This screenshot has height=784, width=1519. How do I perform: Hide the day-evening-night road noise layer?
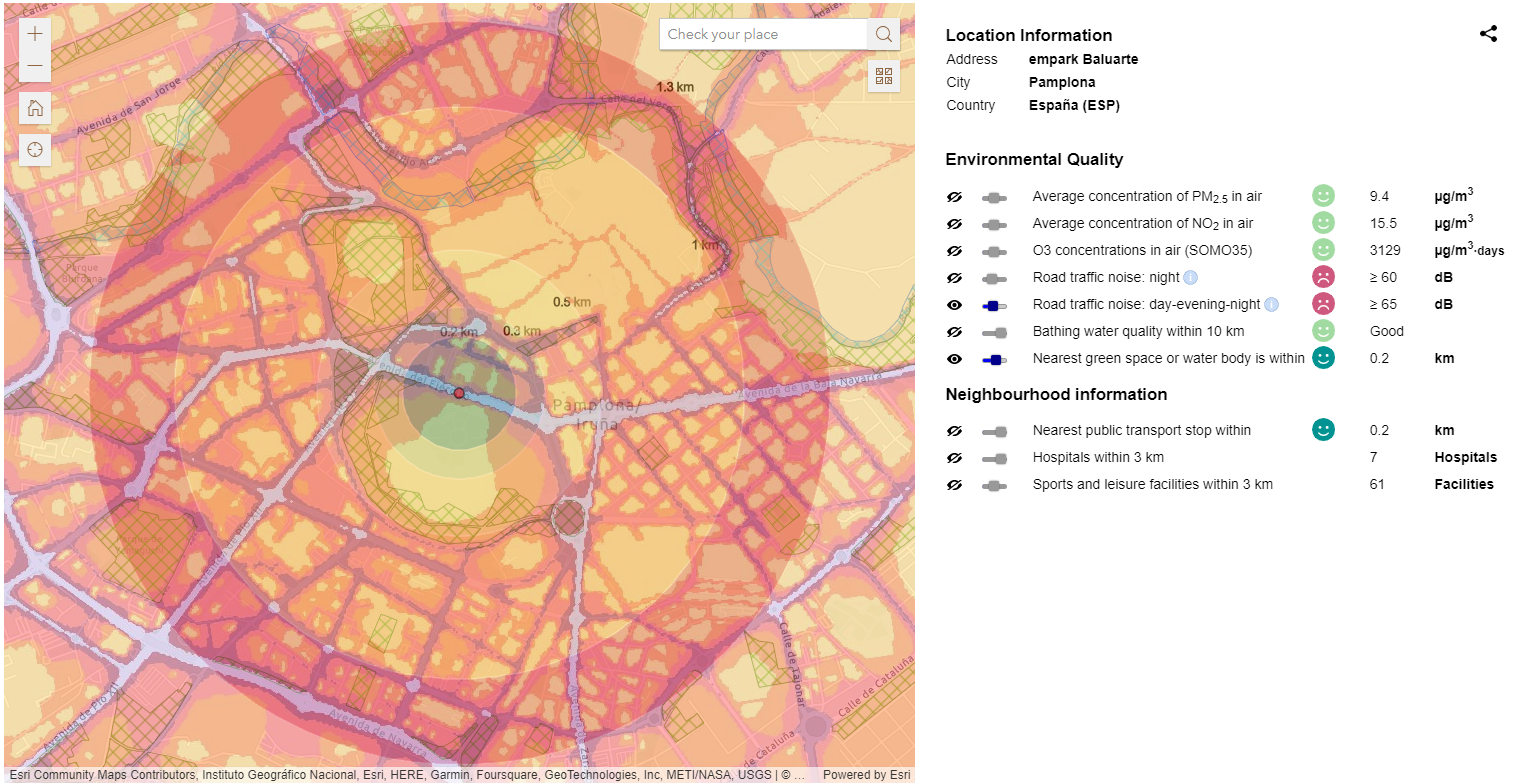click(954, 305)
